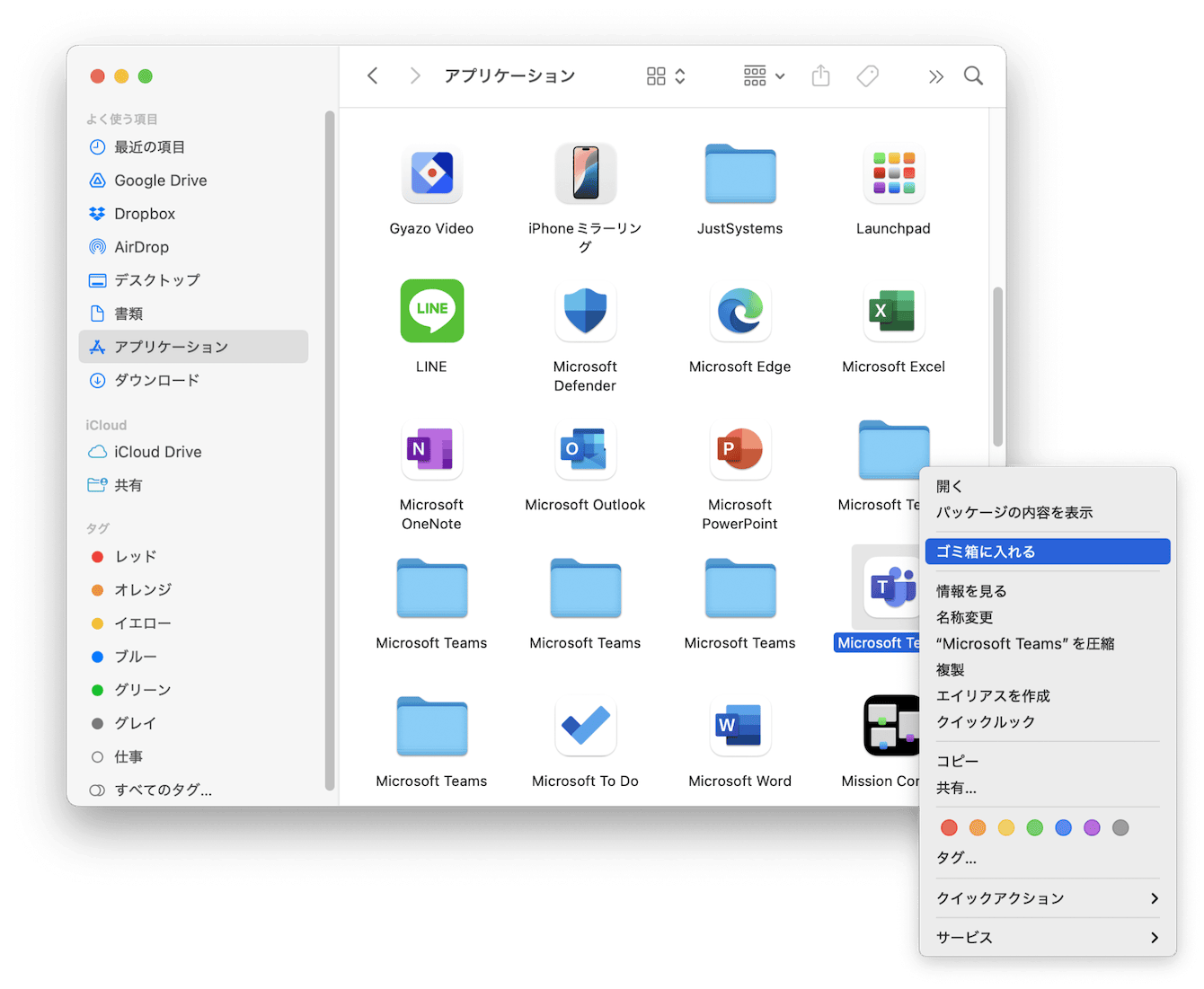
Task: Open the Finder search magnifier
Action: (973, 76)
